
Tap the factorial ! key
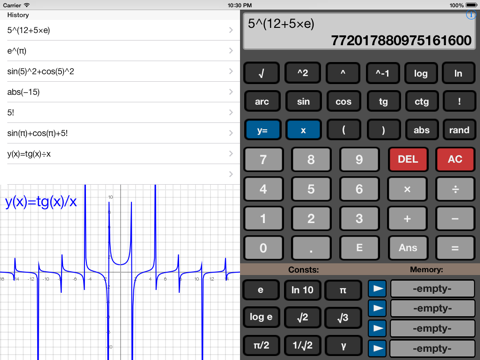[459, 101]
